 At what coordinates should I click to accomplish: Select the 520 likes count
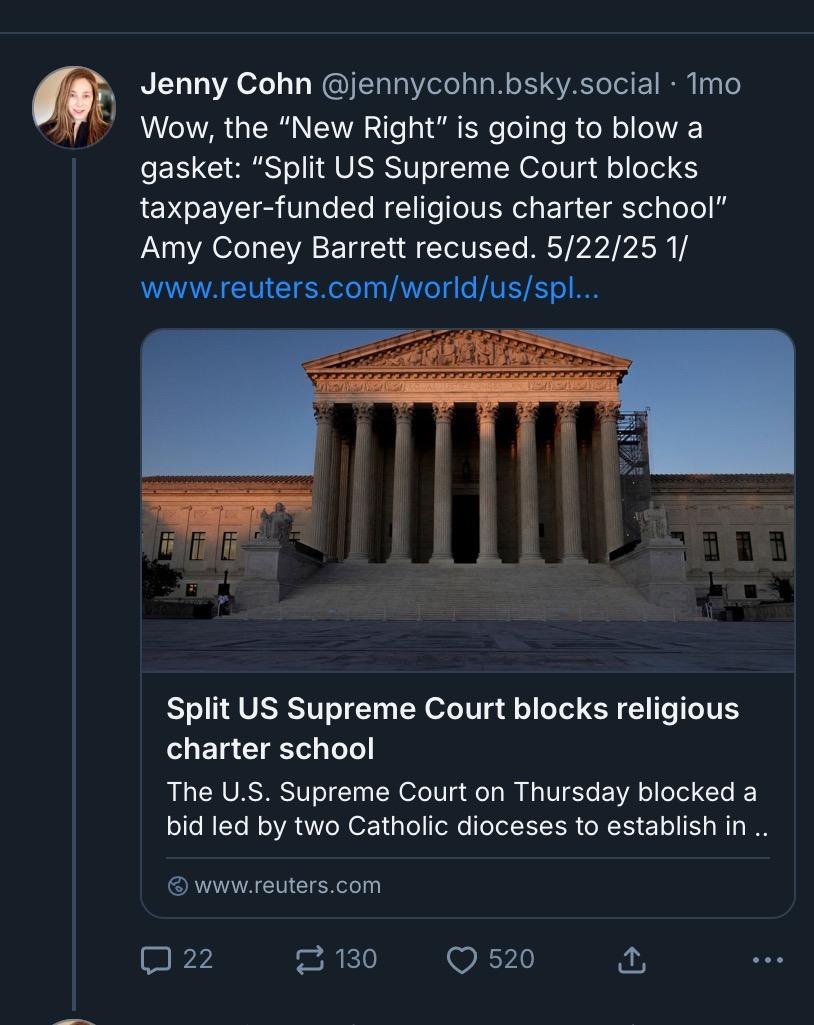(511, 960)
